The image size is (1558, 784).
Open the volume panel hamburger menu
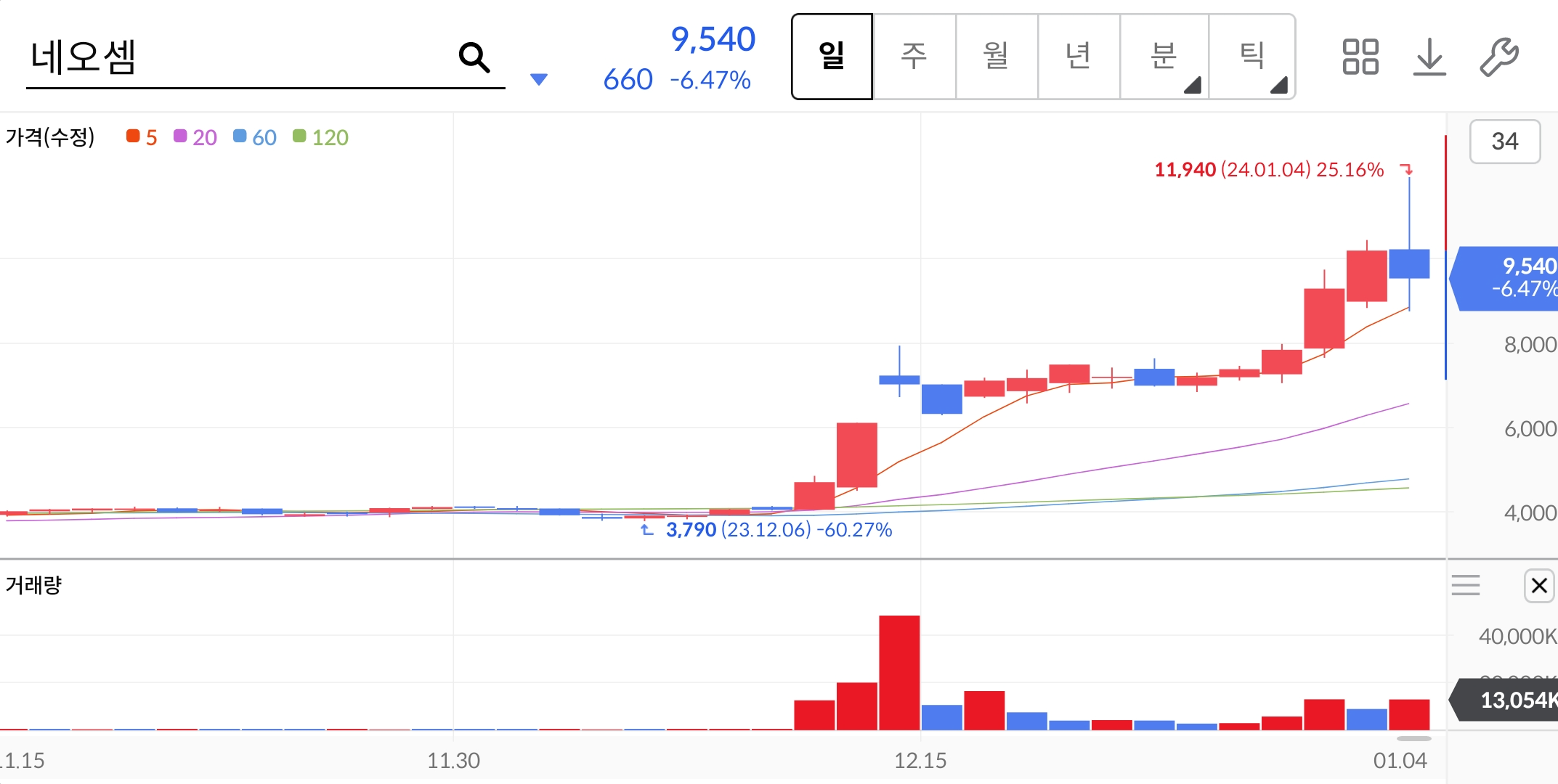click(x=1466, y=585)
